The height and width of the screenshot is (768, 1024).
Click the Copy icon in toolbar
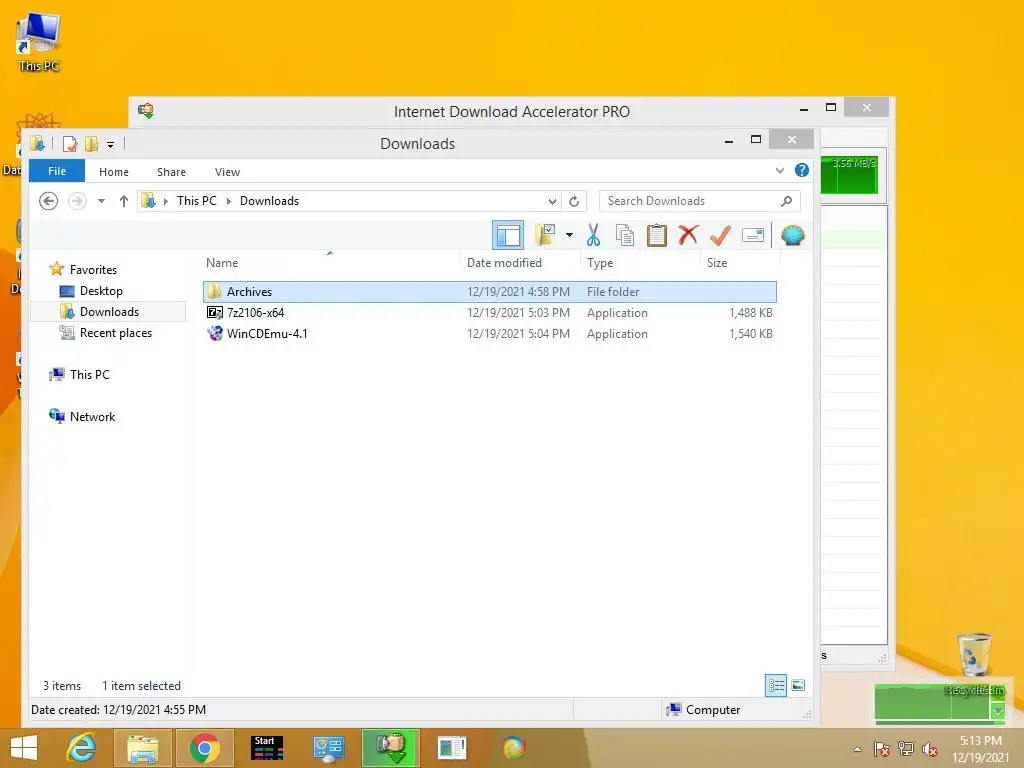click(625, 235)
